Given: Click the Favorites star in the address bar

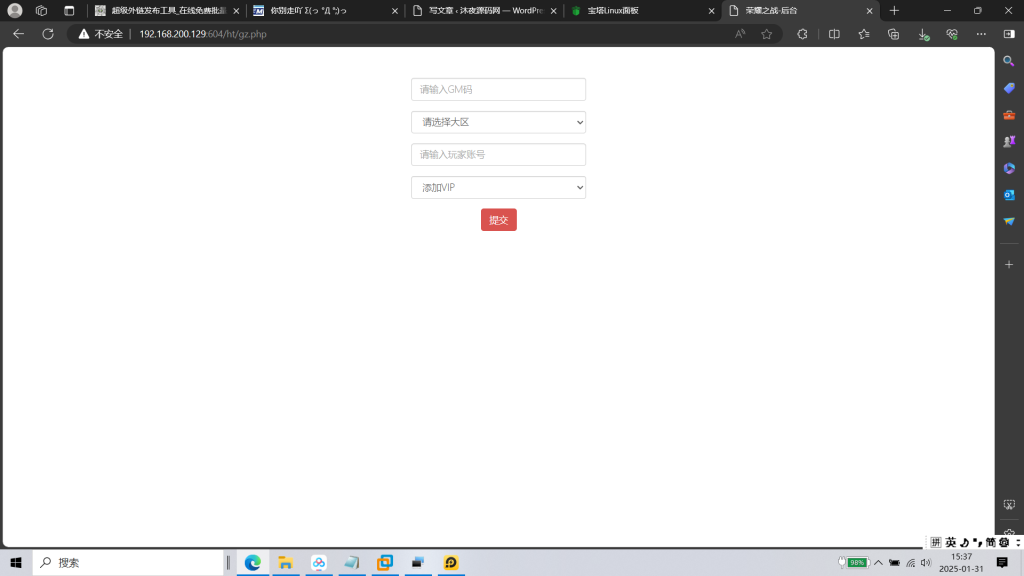Looking at the screenshot, I should tap(765, 33).
